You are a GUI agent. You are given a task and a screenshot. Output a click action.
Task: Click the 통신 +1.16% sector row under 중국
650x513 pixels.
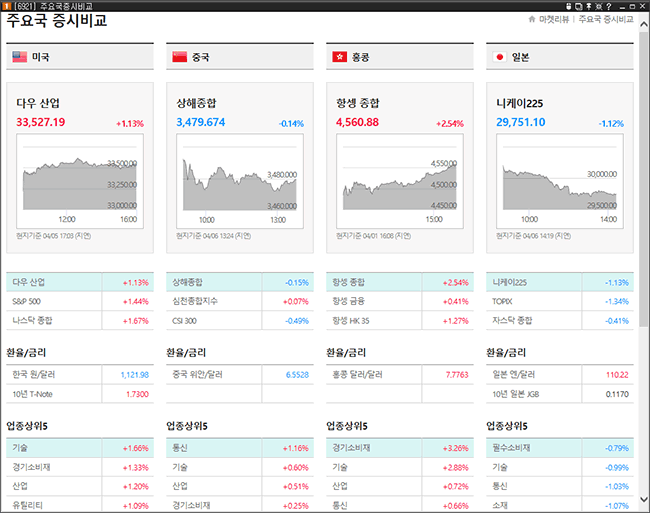click(240, 448)
